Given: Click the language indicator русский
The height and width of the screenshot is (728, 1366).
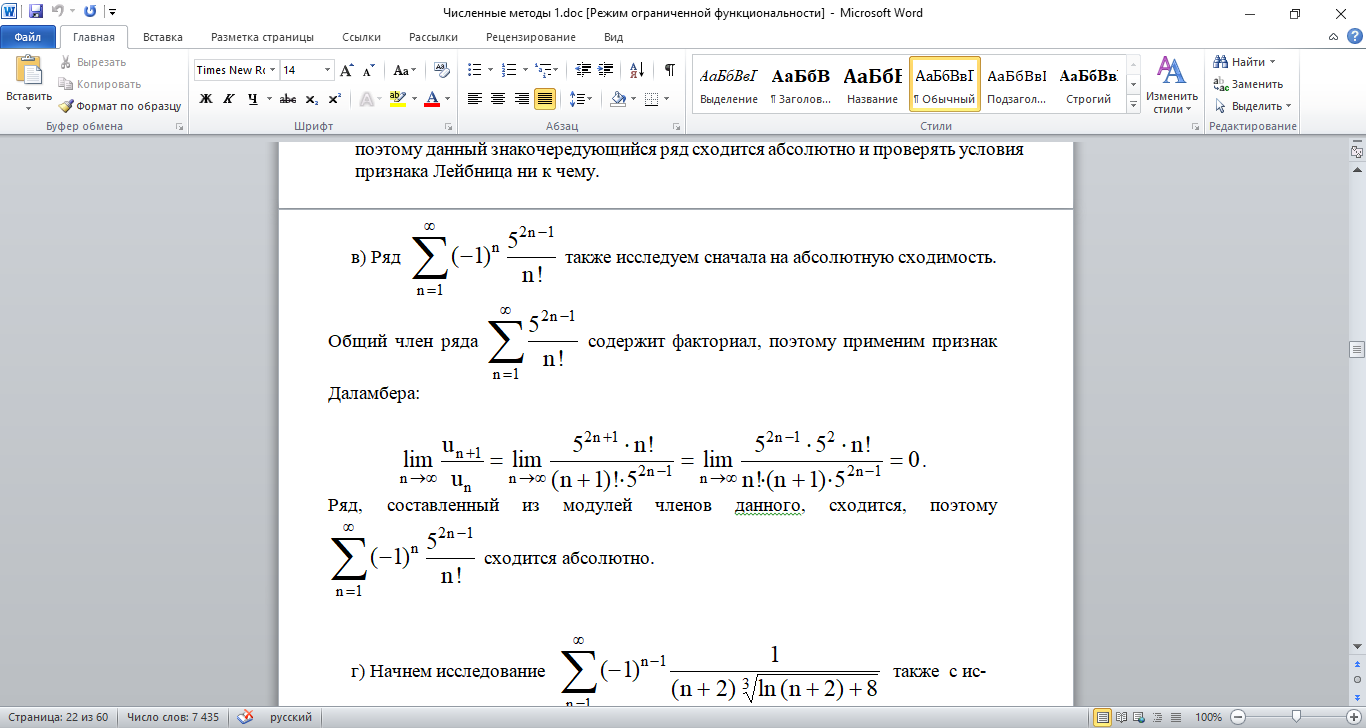Looking at the screenshot, I should (x=291, y=717).
